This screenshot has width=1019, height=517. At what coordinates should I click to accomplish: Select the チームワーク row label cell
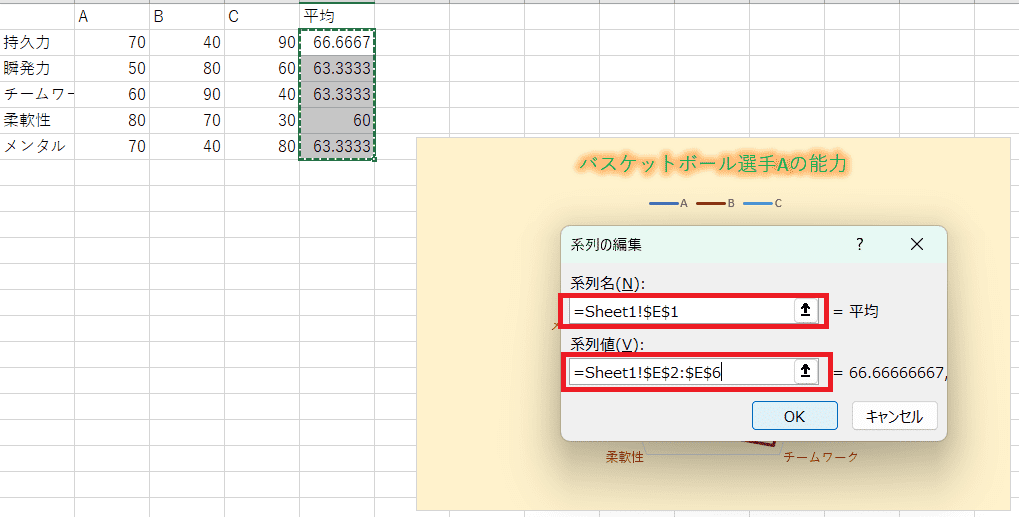(37, 94)
